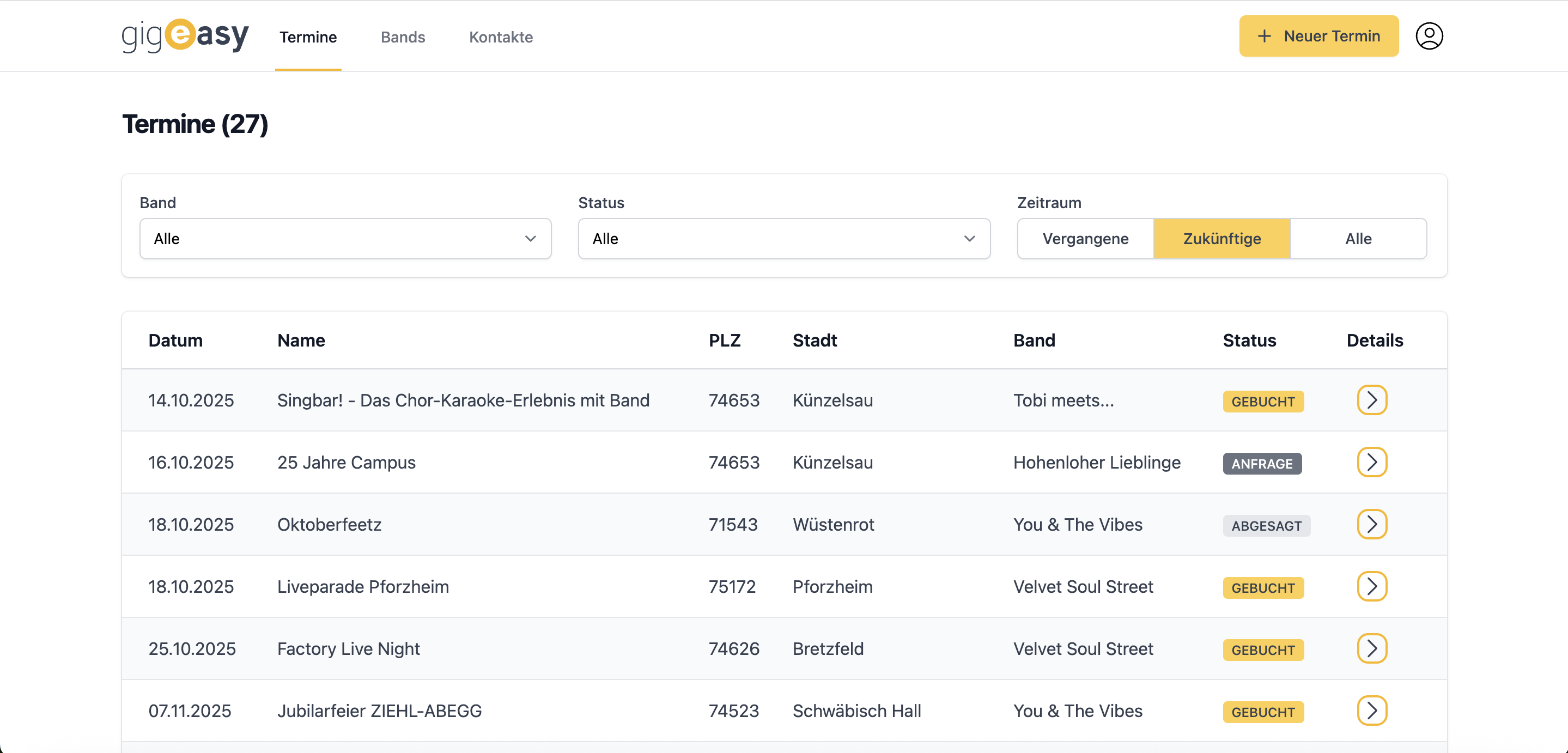
Task: Open details for Jubilarfeier ZIEHL-ABEGG
Action: tap(1372, 711)
